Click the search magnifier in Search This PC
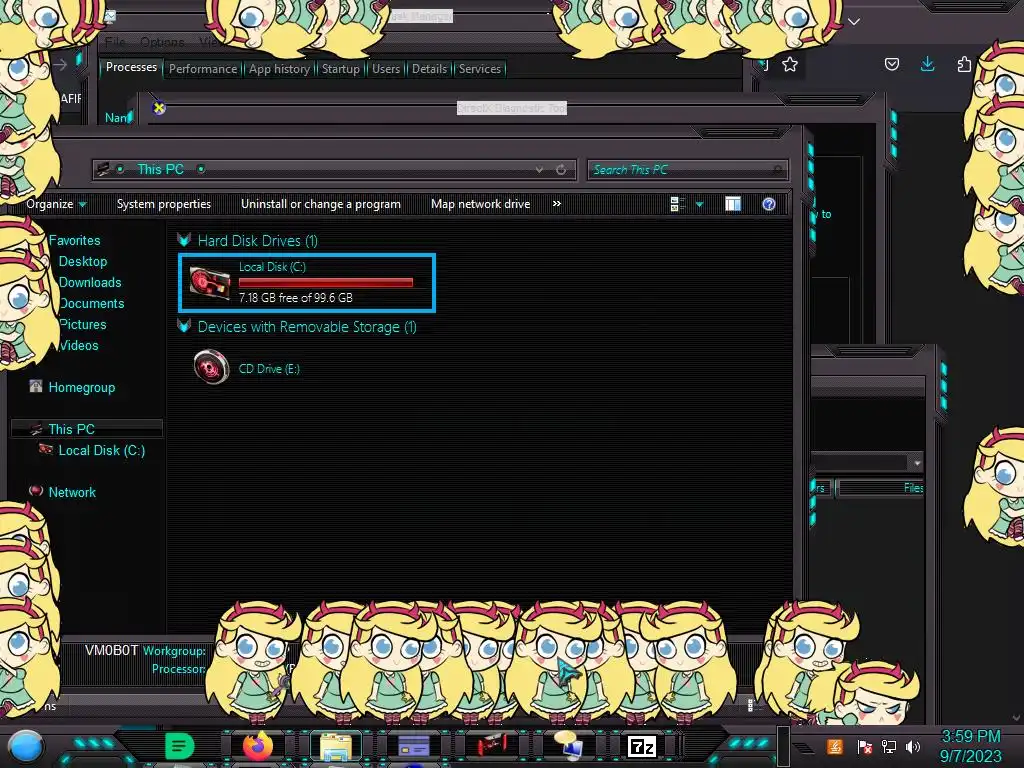The image size is (1024, 768). (x=777, y=170)
